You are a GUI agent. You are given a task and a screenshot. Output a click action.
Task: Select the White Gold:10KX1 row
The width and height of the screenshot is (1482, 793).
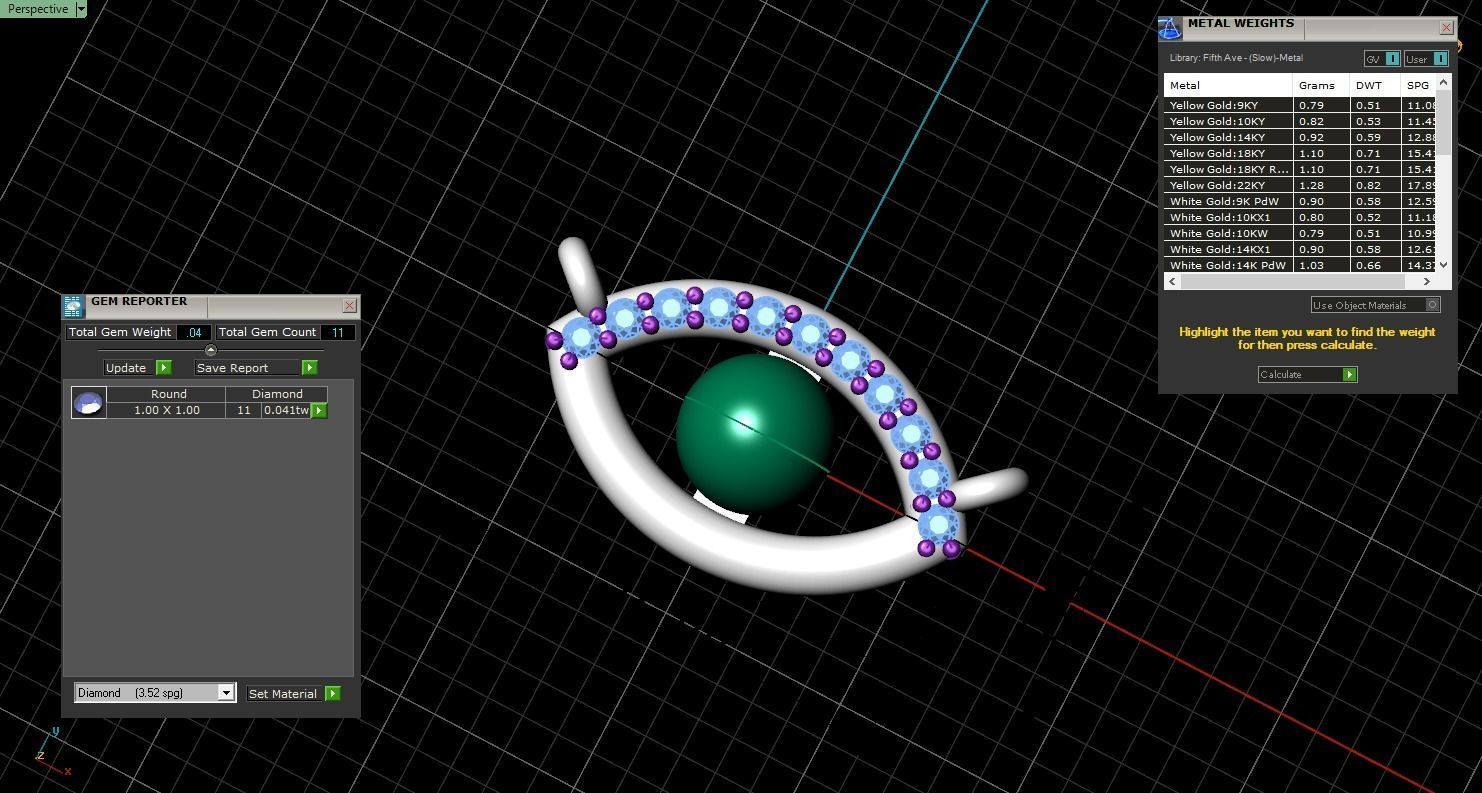pos(1300,217)
